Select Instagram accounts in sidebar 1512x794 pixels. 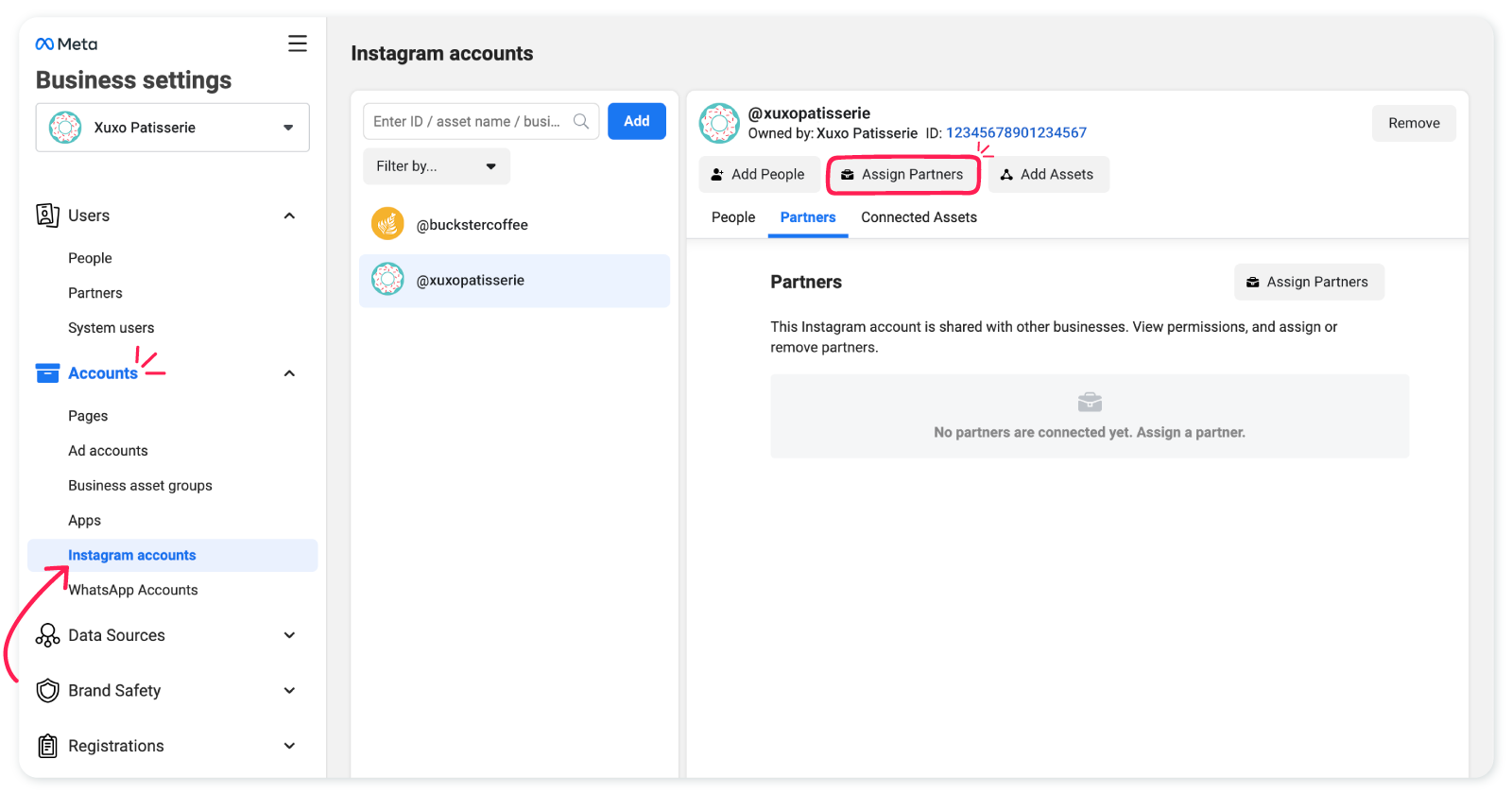(172, 555)
